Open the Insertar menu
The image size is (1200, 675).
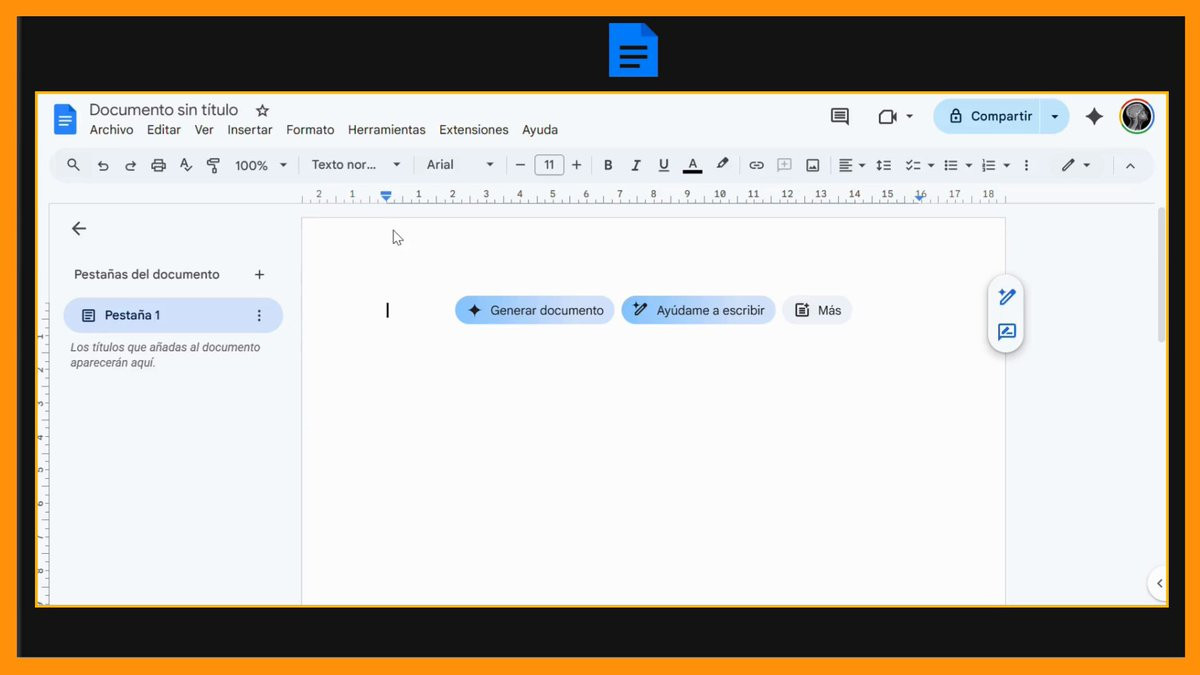[250, 130]
